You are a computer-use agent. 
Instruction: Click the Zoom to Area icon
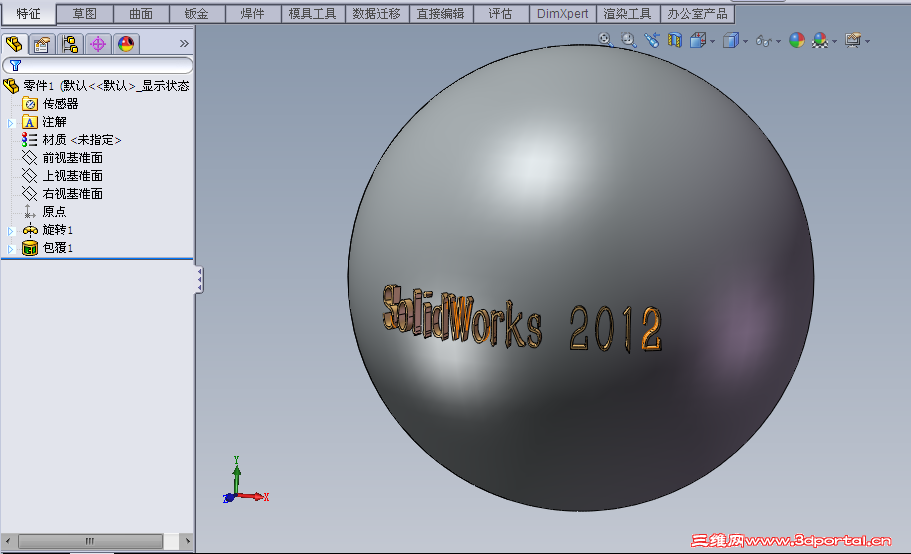coord(629,39)
